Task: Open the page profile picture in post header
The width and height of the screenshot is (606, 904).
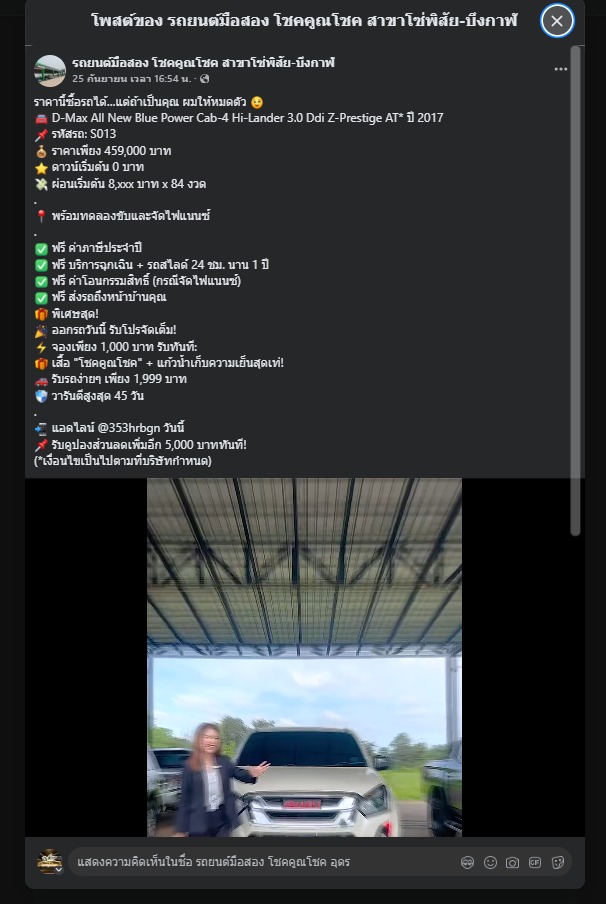Action: (x=50, y=71)
